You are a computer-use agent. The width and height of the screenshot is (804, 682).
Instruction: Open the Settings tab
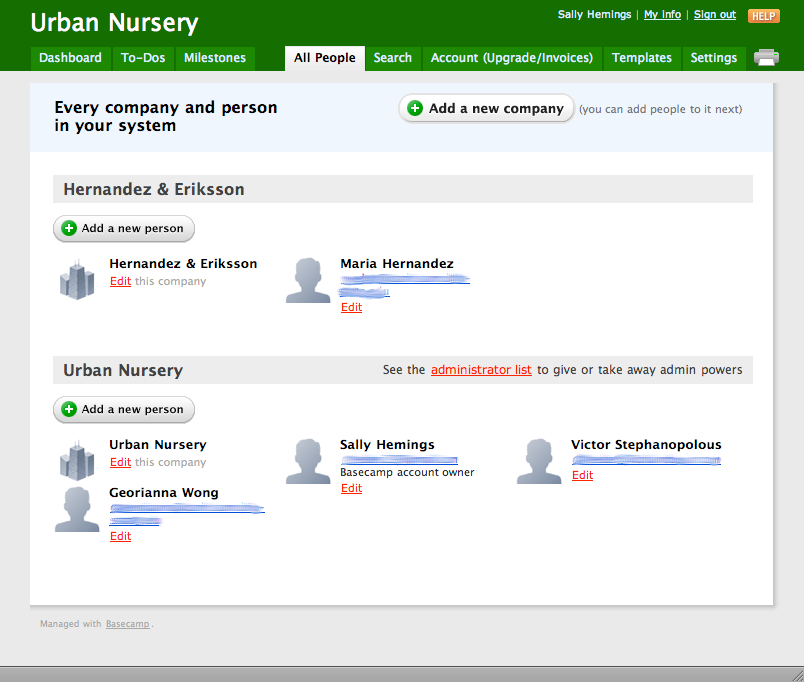(x=713, y=58)
